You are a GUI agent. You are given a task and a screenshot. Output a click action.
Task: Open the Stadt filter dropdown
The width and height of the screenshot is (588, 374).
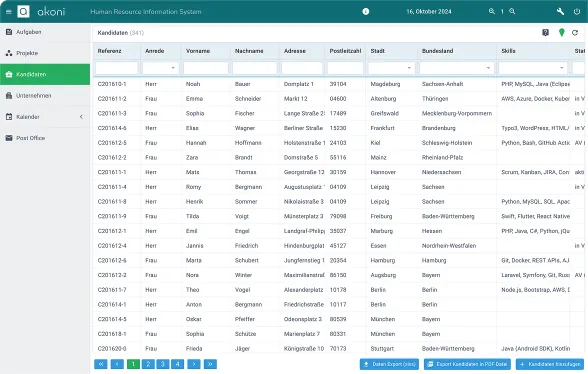pos(392,68)
